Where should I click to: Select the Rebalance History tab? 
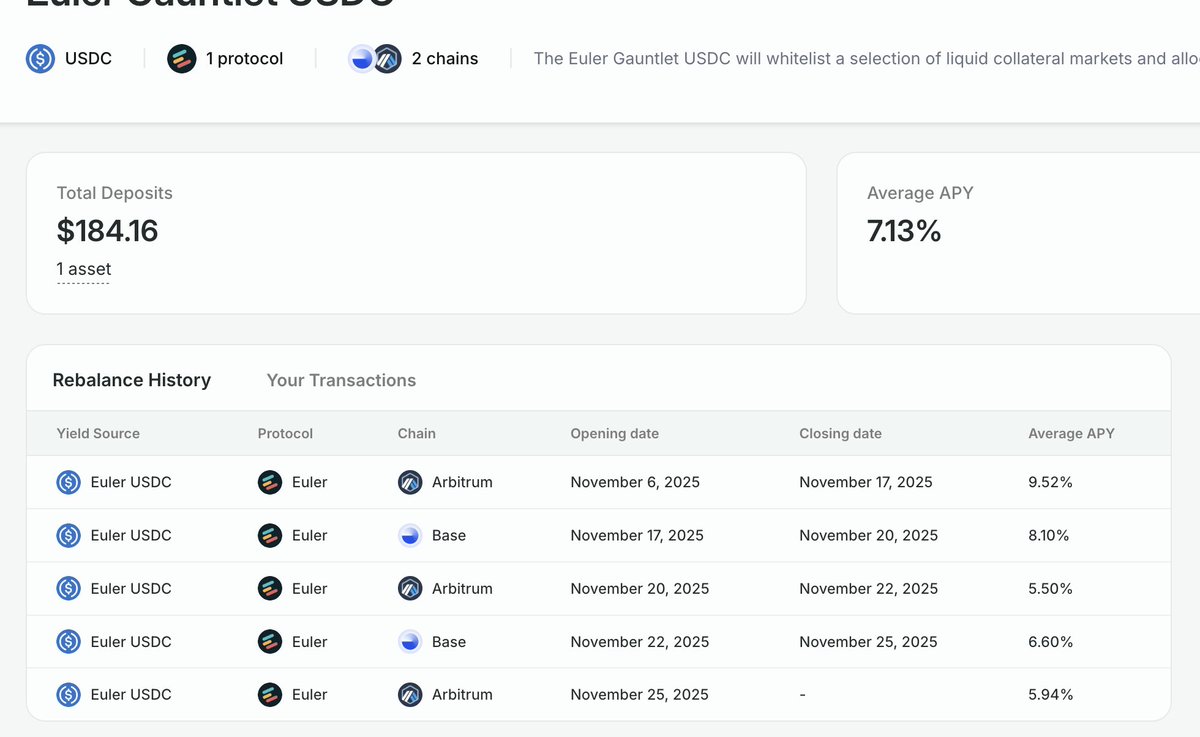click(x=131, y=380)
